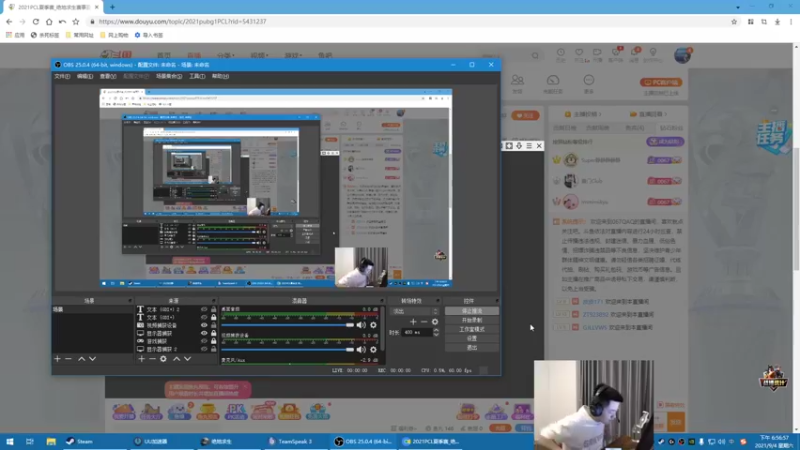Toggle visibility of second text source
800x450 pixels.
pos(204,317)
